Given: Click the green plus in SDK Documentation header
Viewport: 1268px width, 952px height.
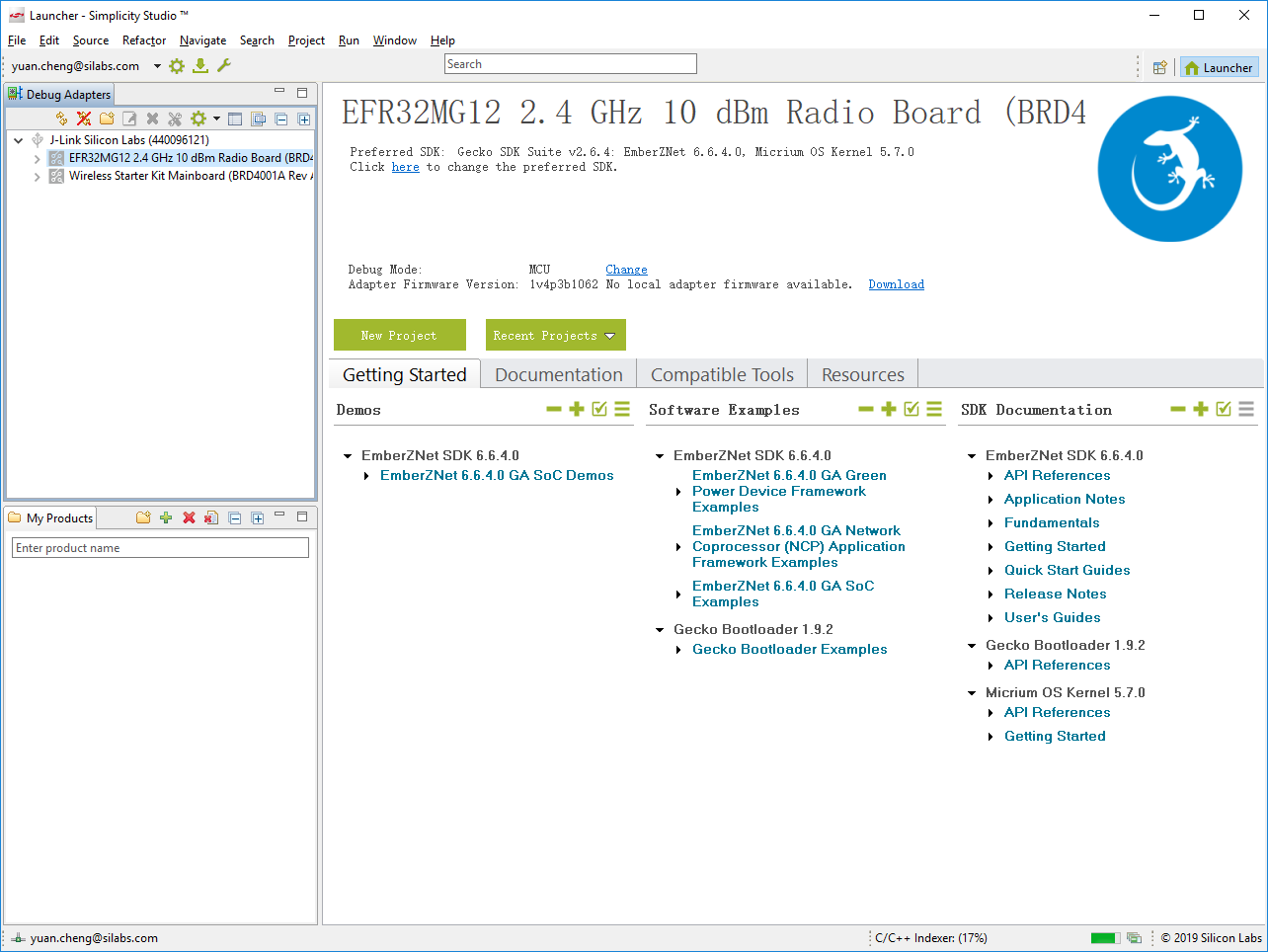Looking at the screenshot, I should 1201,409.
